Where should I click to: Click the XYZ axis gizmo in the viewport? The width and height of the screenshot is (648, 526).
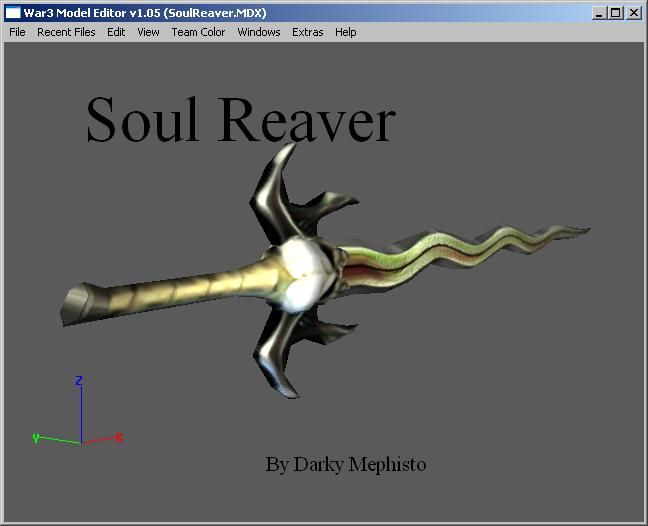(79, 410)
